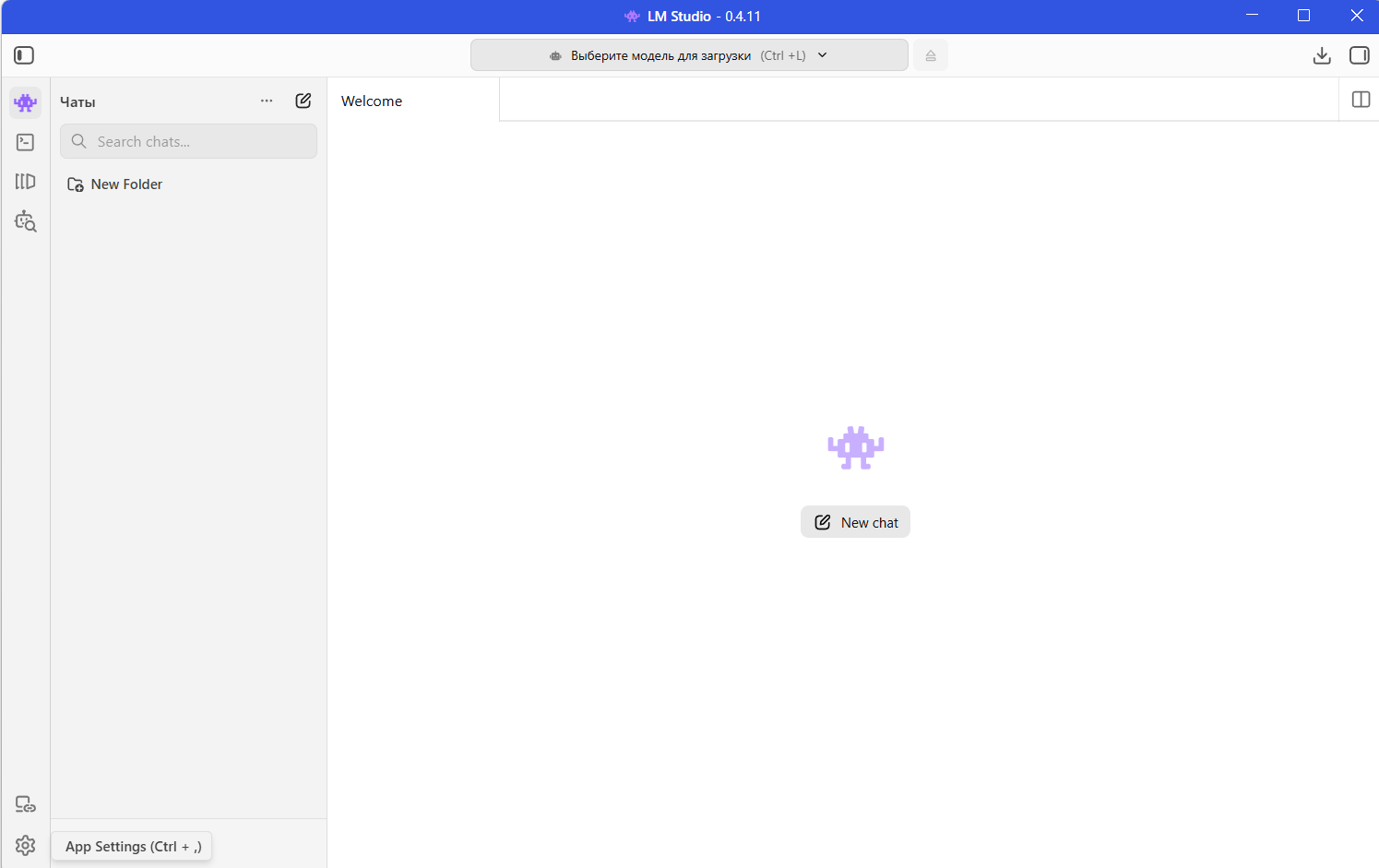
Task: Select the Welcome tab
Action: point(413,101)
